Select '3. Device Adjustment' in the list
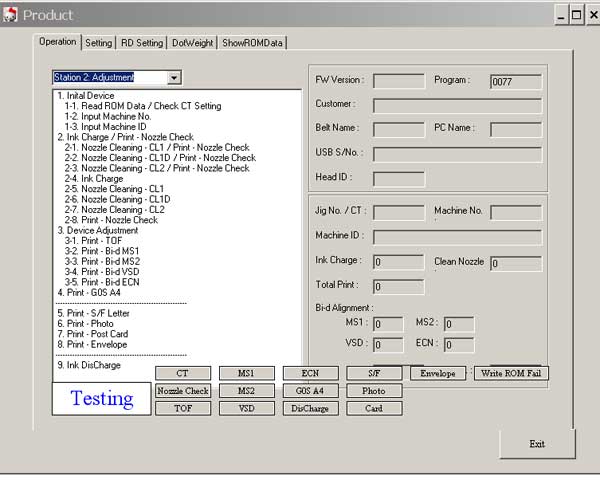 point(98,230)
